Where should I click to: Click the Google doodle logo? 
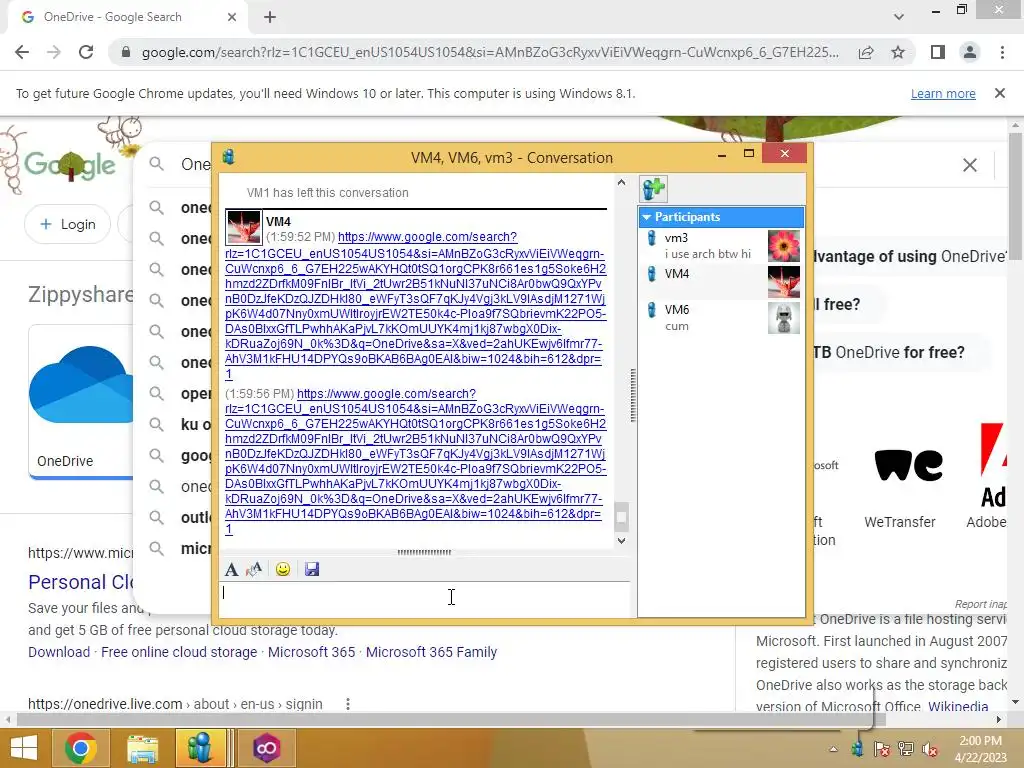click(x=70, y=165)
